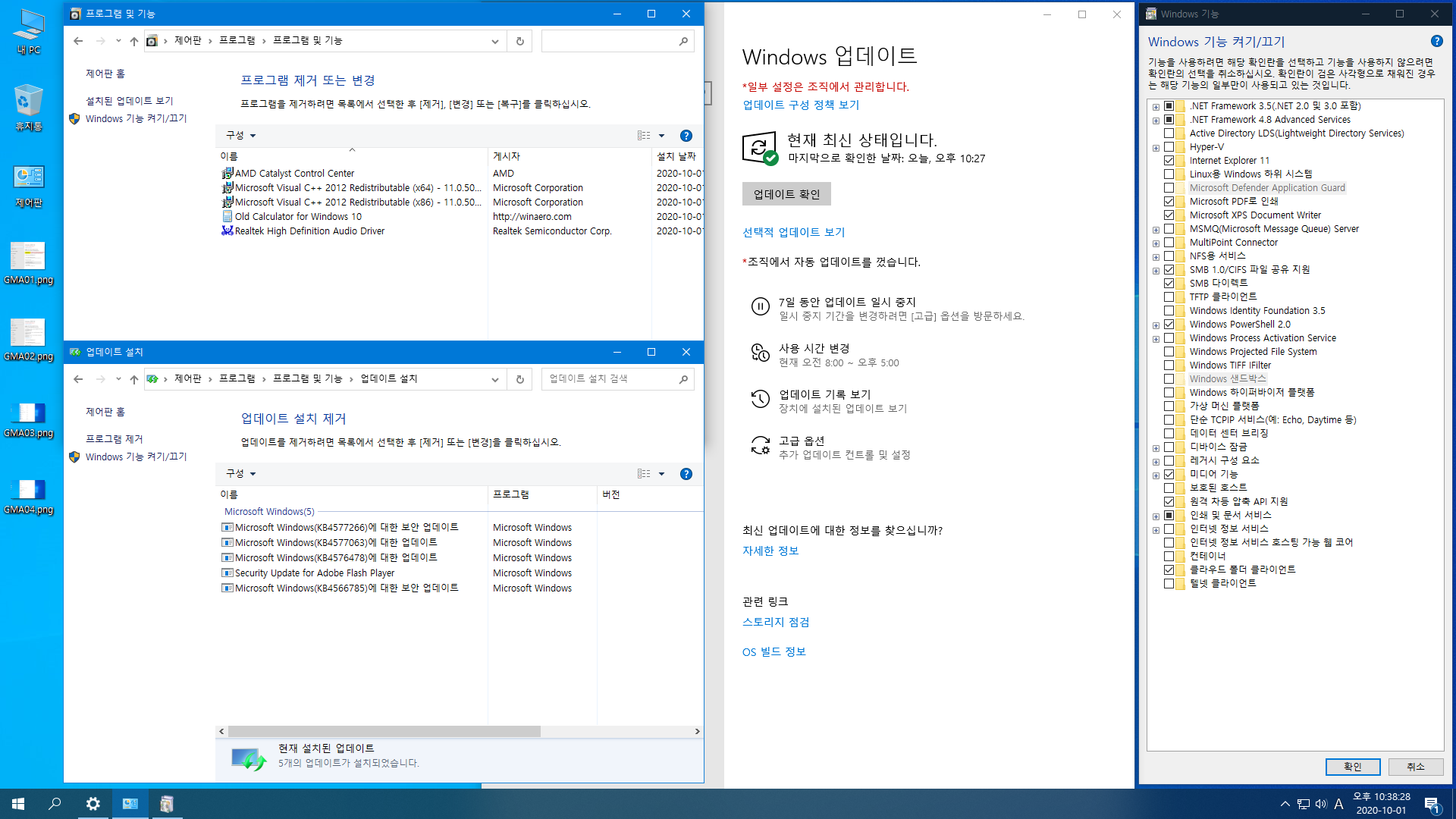Click the advanced options gear-sync icon
This screenshot has width=1456, height=819.
(760, 445)
